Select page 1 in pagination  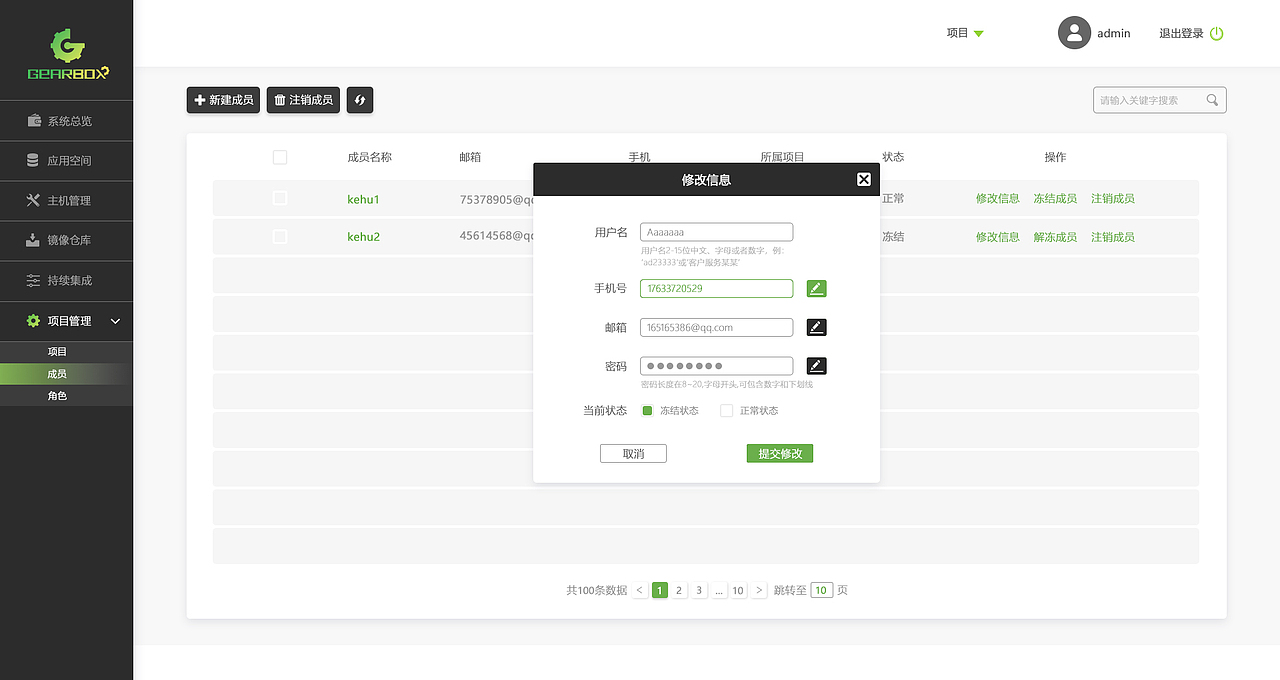point(660,591)
